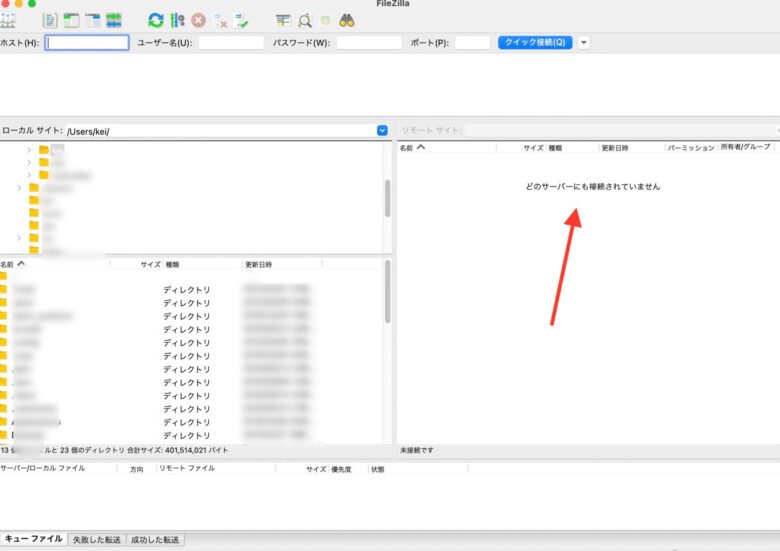Toggle remote directory tree icon

click(x=92, y=20)
